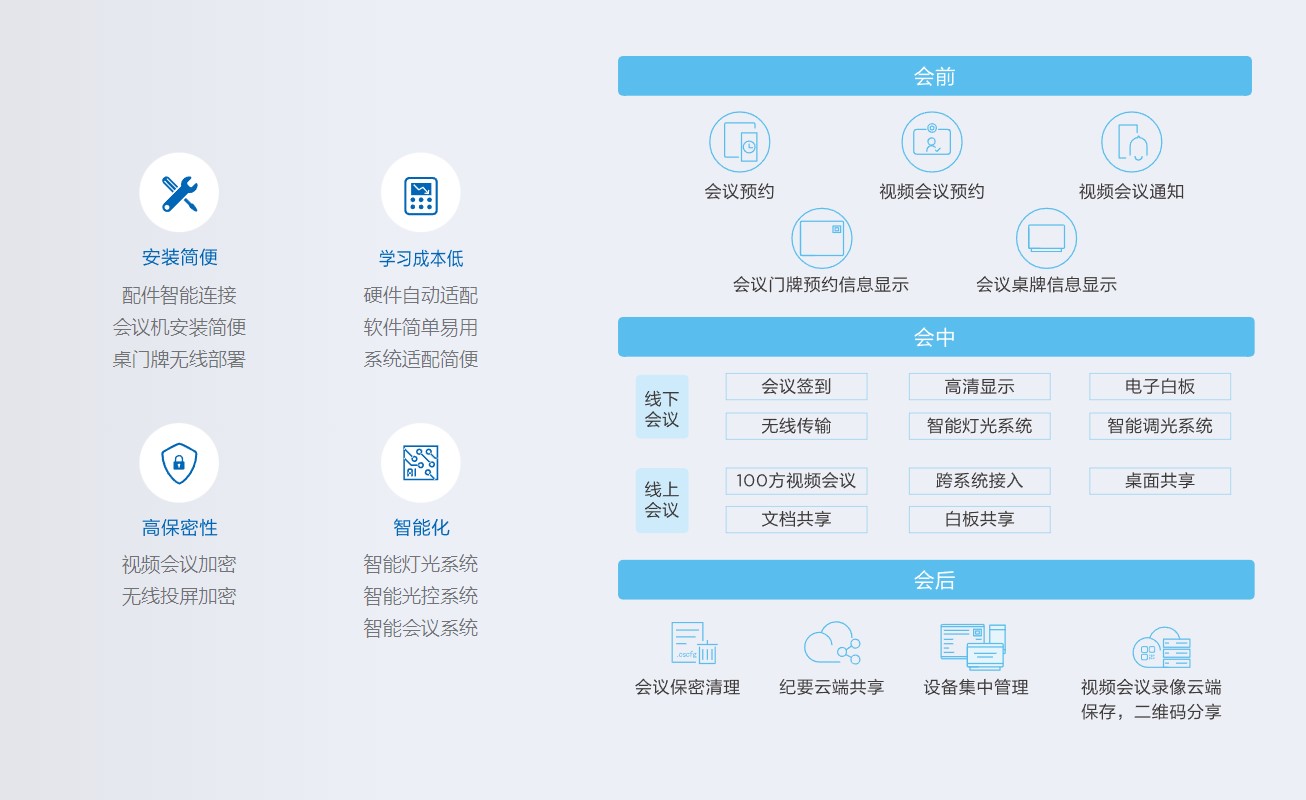Click the 会议桌牌信息显示 display icon

[1046, 237]
